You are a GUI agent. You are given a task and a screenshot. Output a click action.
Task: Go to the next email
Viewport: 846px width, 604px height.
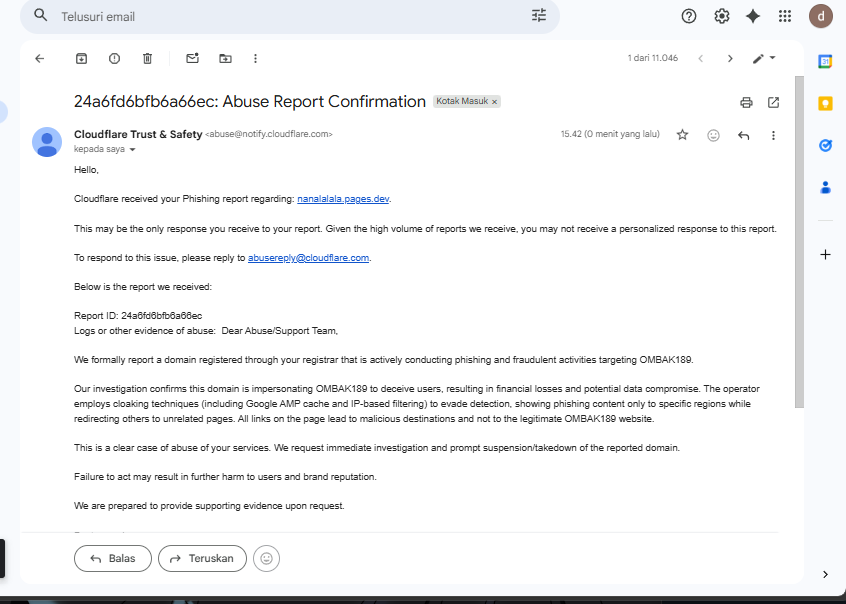pos(730,58)
